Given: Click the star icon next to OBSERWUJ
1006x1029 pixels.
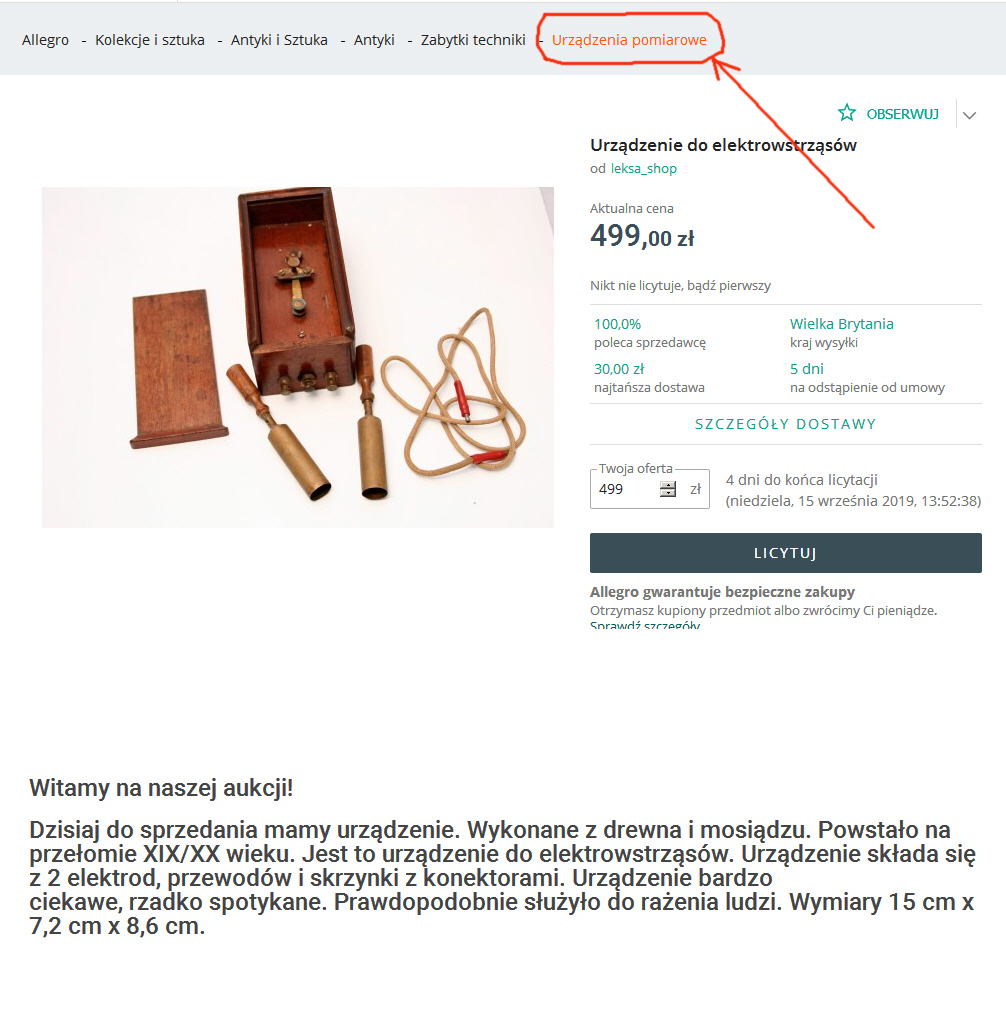Looking at the screenshot, I should [x=847, y=113].
